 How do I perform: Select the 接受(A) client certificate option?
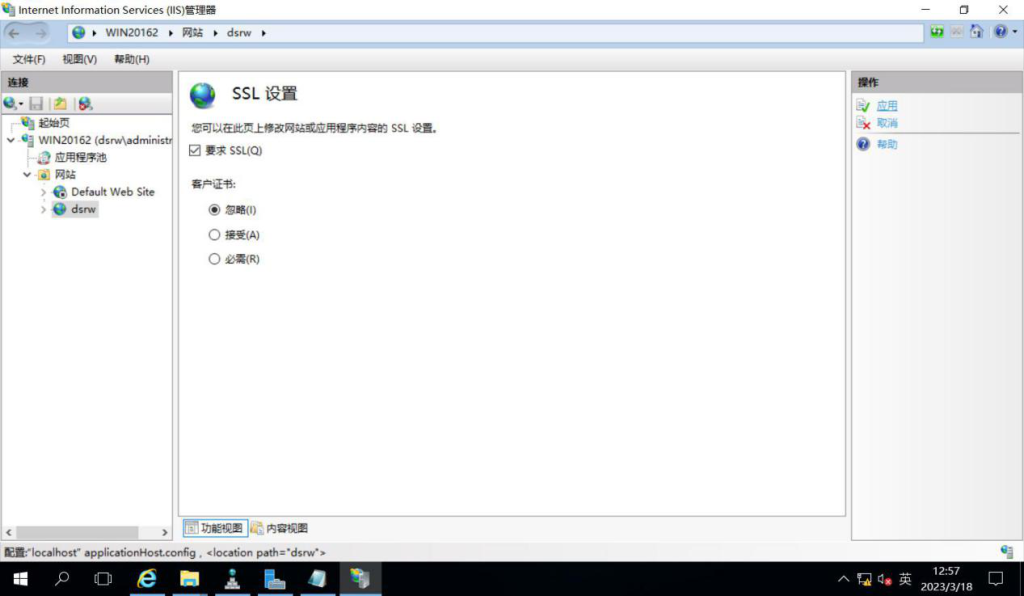214,234
